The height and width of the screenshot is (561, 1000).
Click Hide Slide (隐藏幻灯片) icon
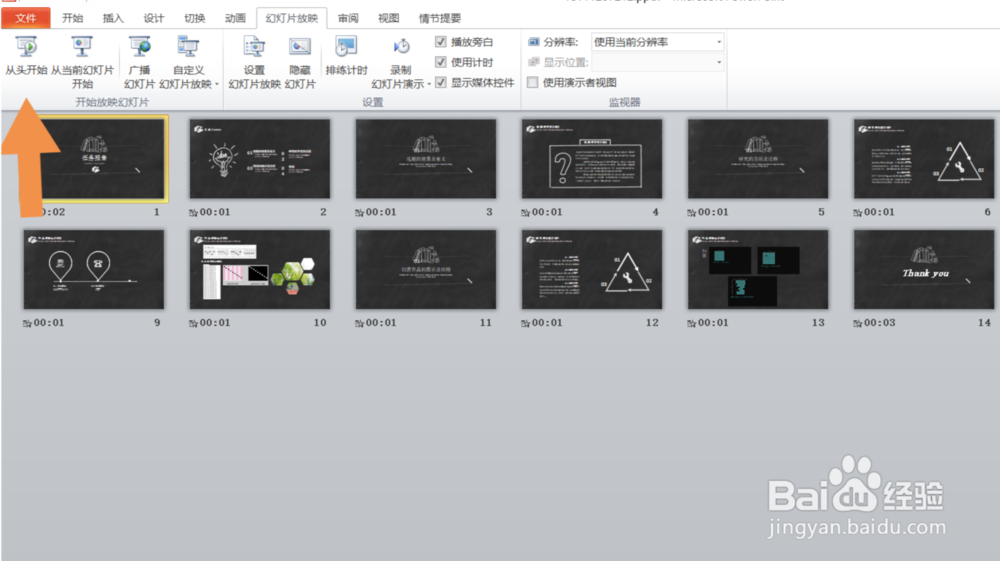(300, 47)
